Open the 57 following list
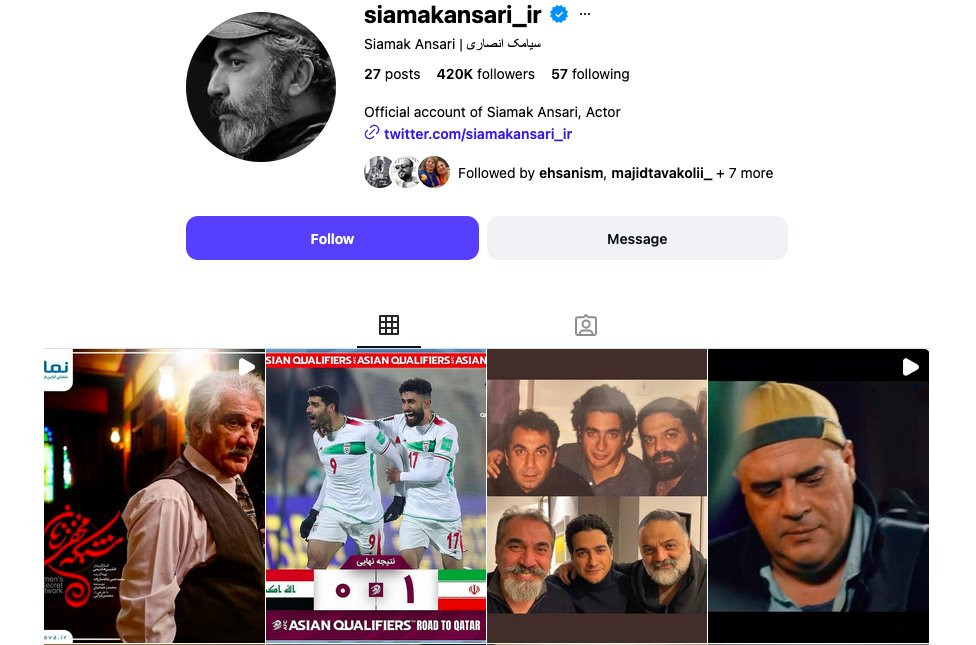This screenshot has width=976, height=645. click(x=590, y=74)
